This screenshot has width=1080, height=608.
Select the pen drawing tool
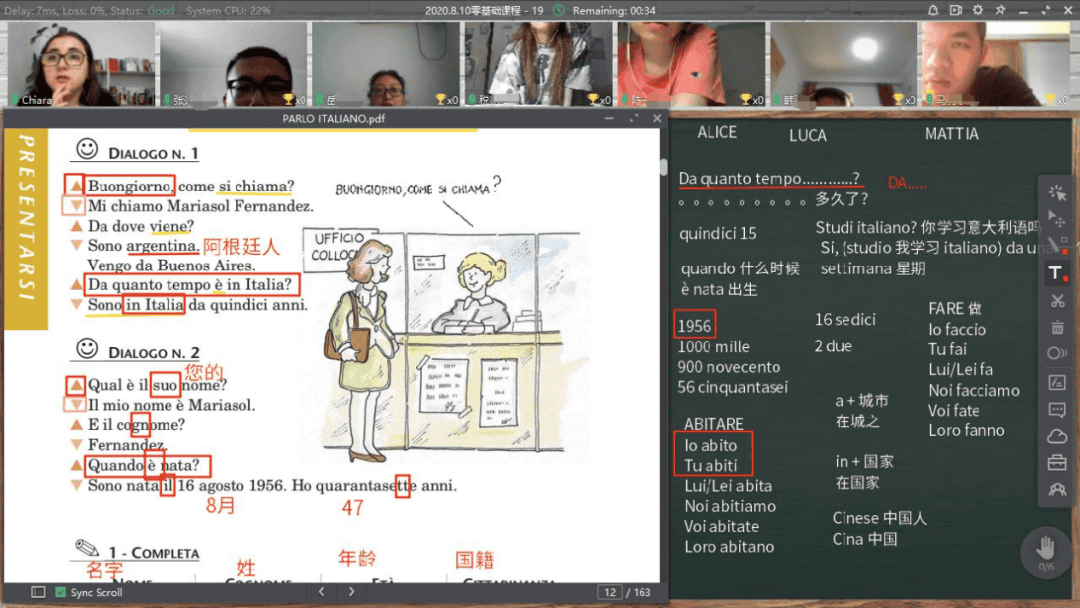(1057, 245)
